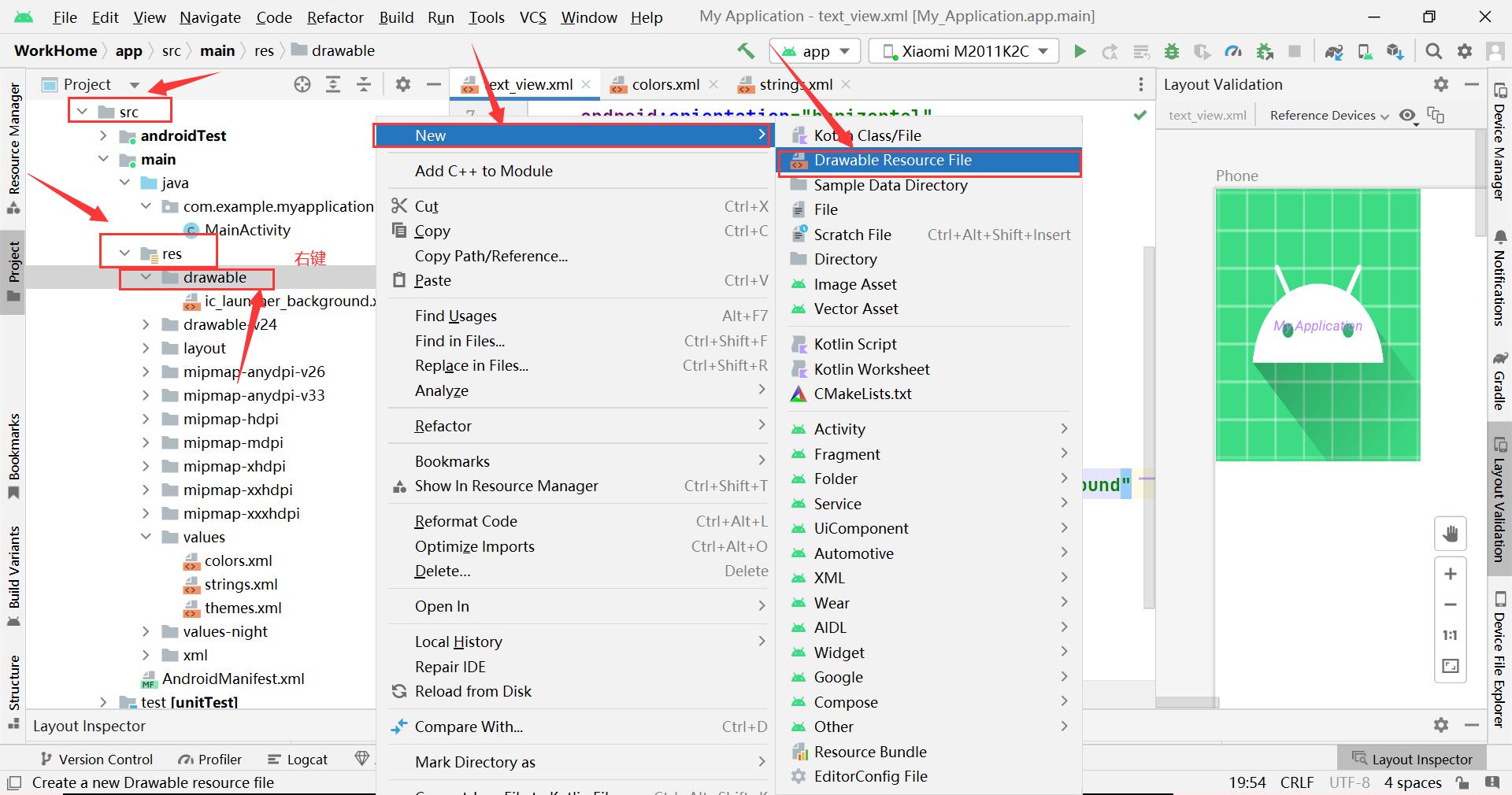Click the Make Project hammer icon
Viewport: 1512px width, 795px height.
coord(745,51)
